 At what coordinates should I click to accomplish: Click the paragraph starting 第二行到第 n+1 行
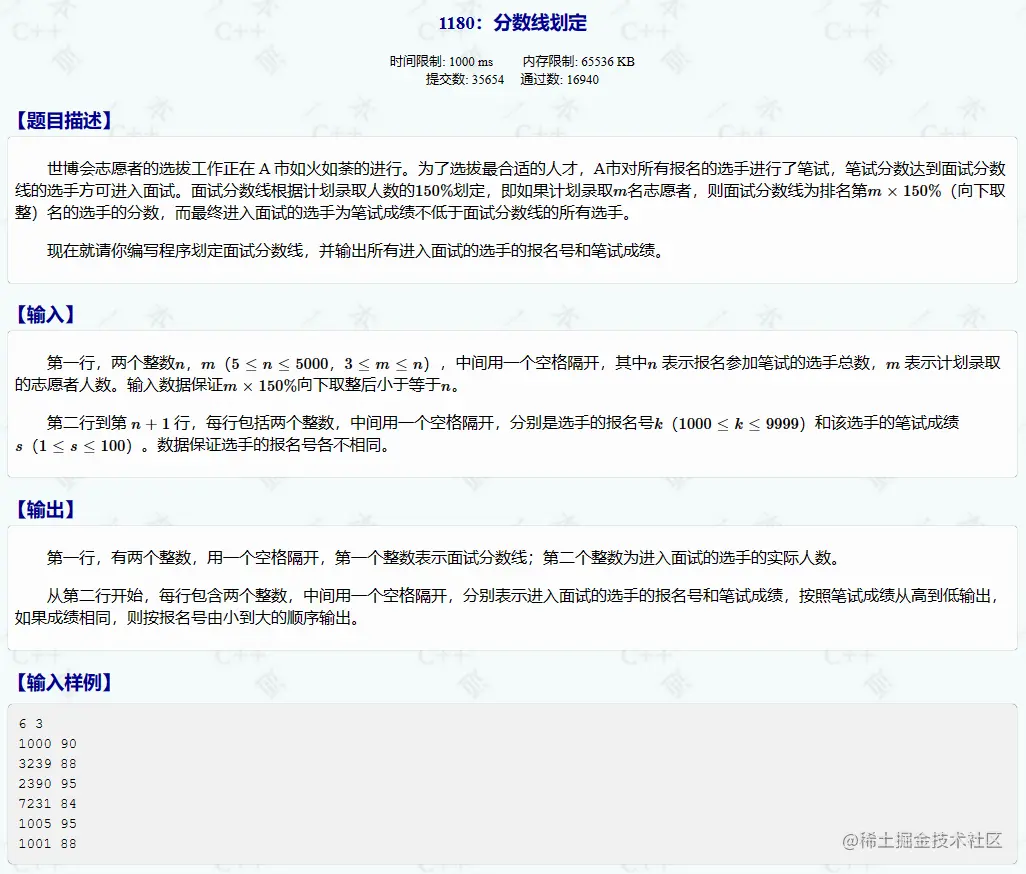coord(487,434)
